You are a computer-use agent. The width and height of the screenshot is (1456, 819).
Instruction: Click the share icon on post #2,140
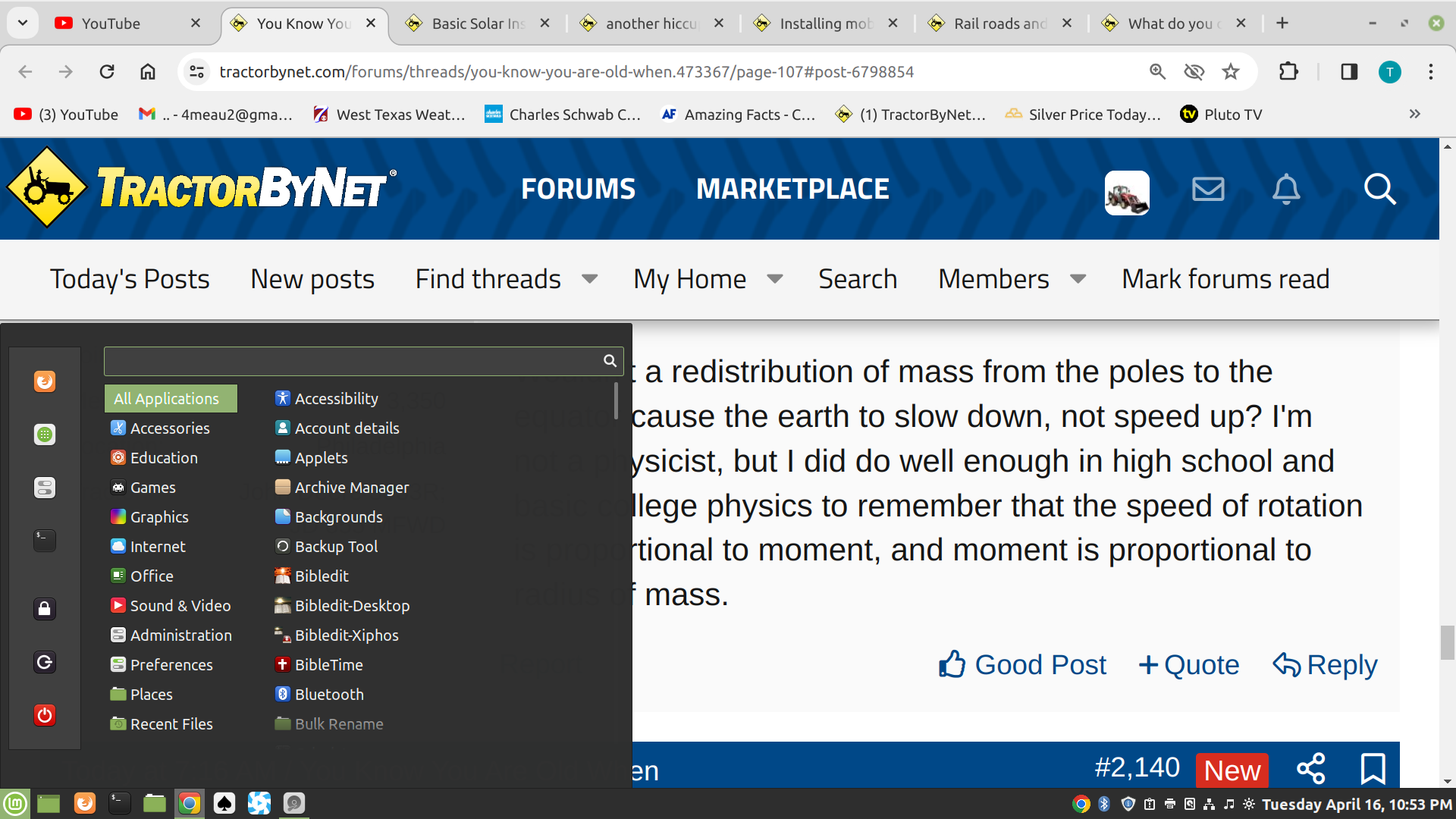(x=1311, y=768)
